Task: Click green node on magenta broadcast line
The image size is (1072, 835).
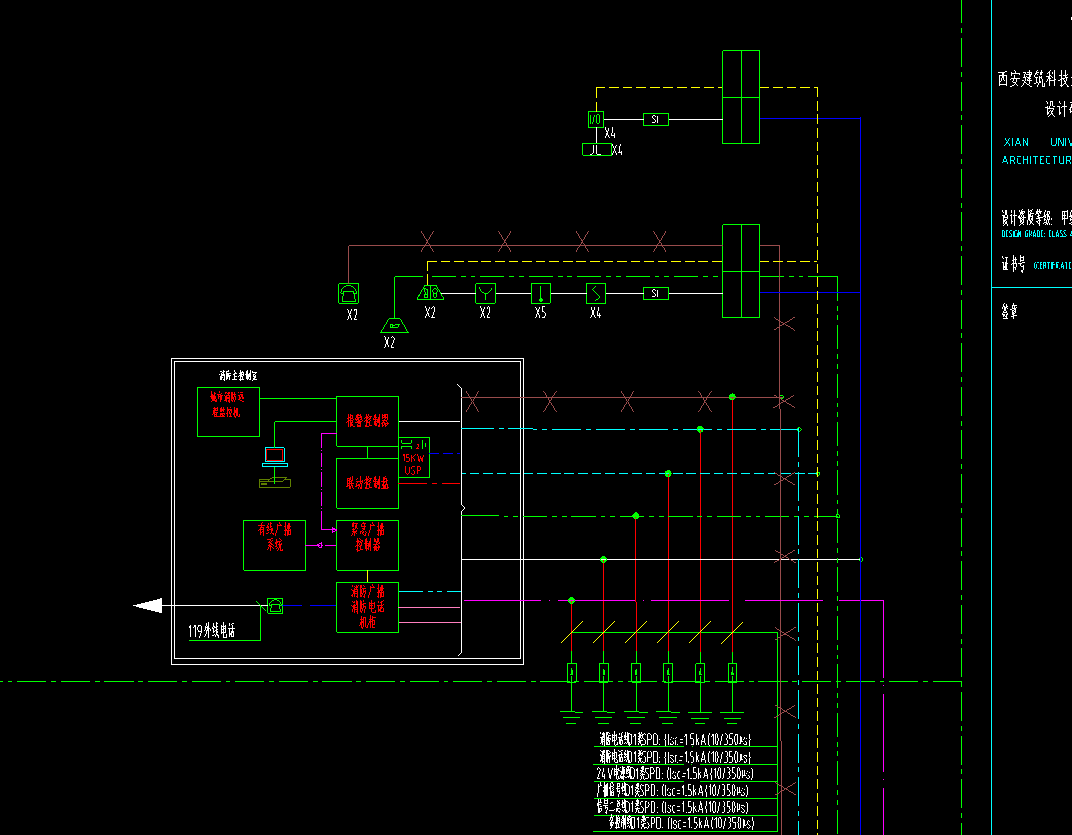Action: (572, 600)
